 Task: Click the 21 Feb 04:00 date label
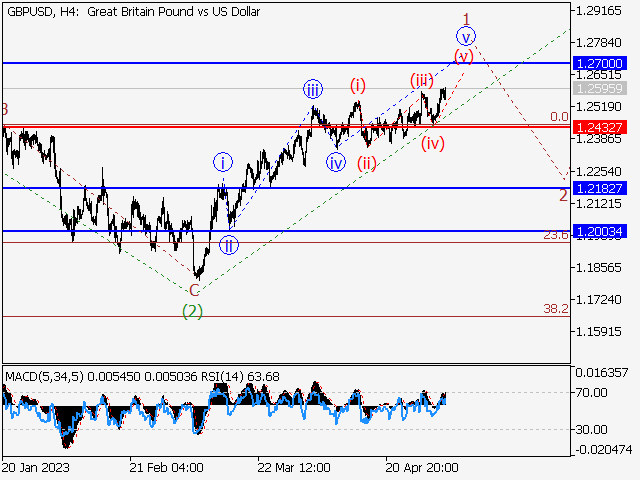[166, 467]
